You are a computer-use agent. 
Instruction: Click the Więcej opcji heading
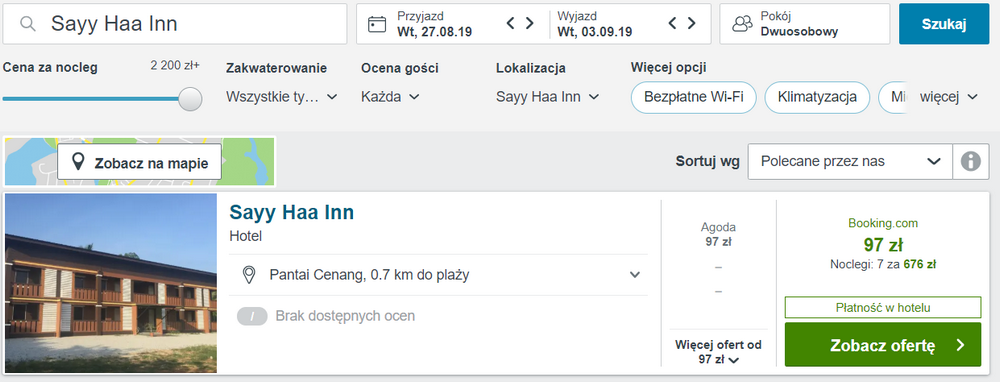pyautogui.click(x=668, y=68)
